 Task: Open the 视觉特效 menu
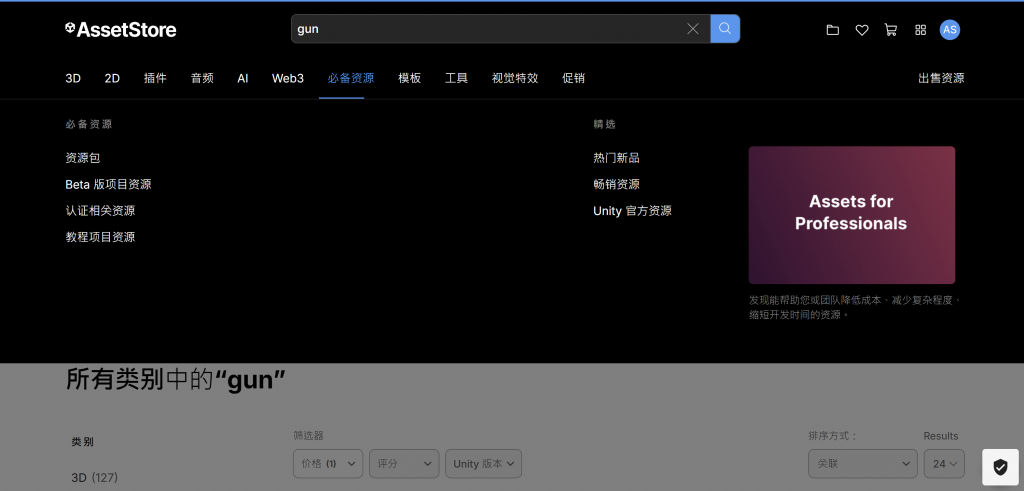point(515,78)
